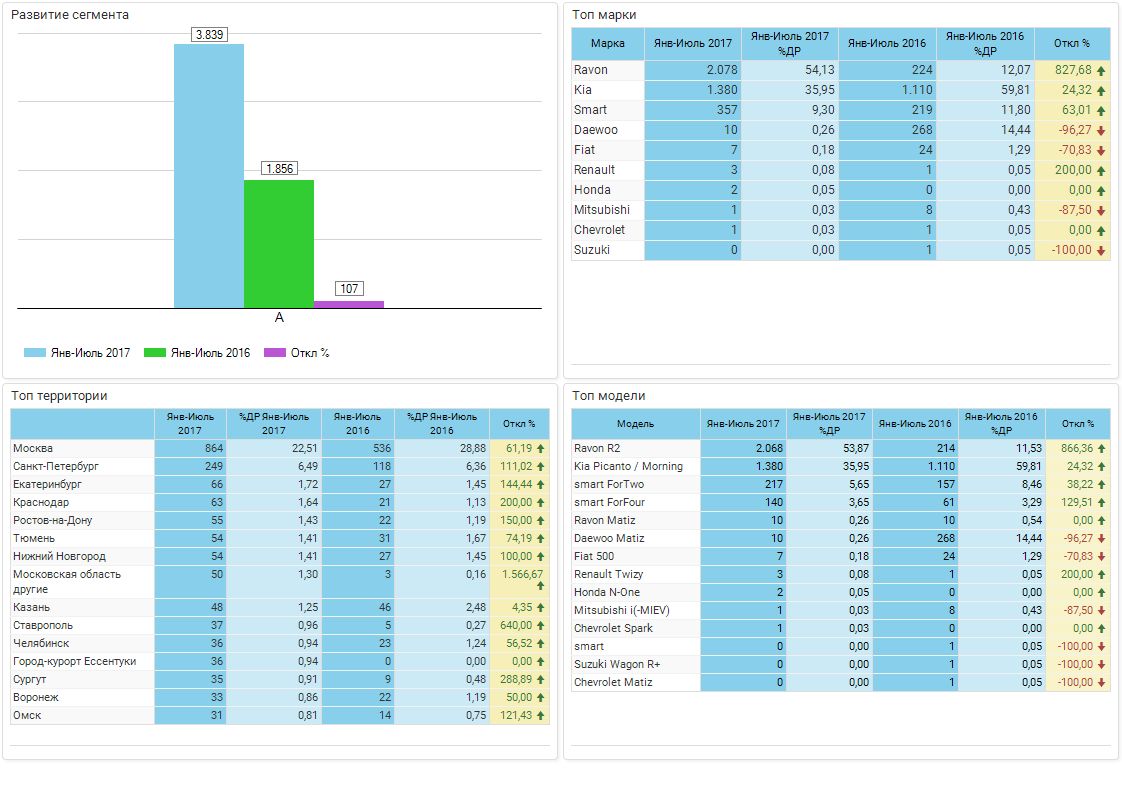Click the green 1.856 bar in the chart
The image size is (1122, 793).
(279, 244)
